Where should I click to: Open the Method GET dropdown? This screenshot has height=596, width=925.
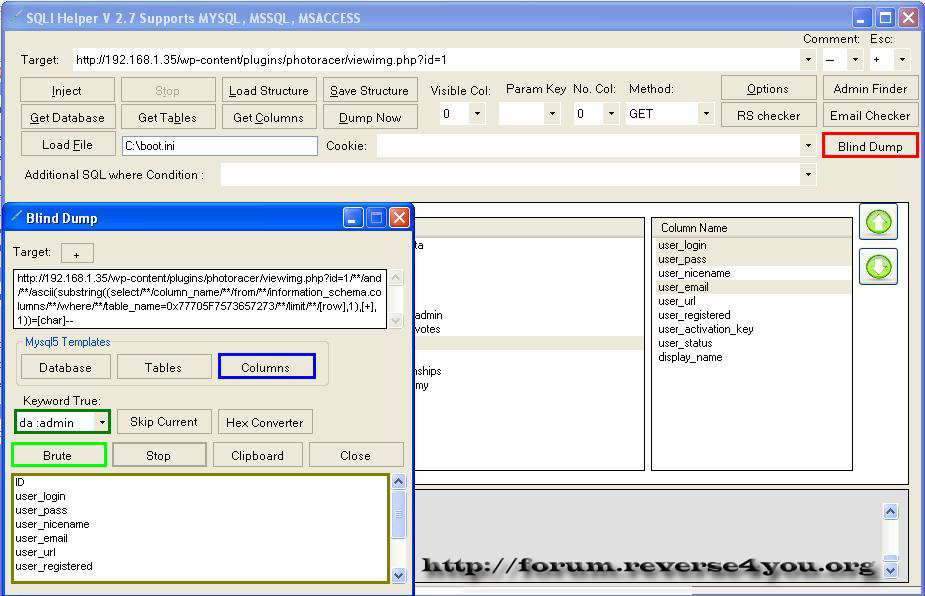706,113
